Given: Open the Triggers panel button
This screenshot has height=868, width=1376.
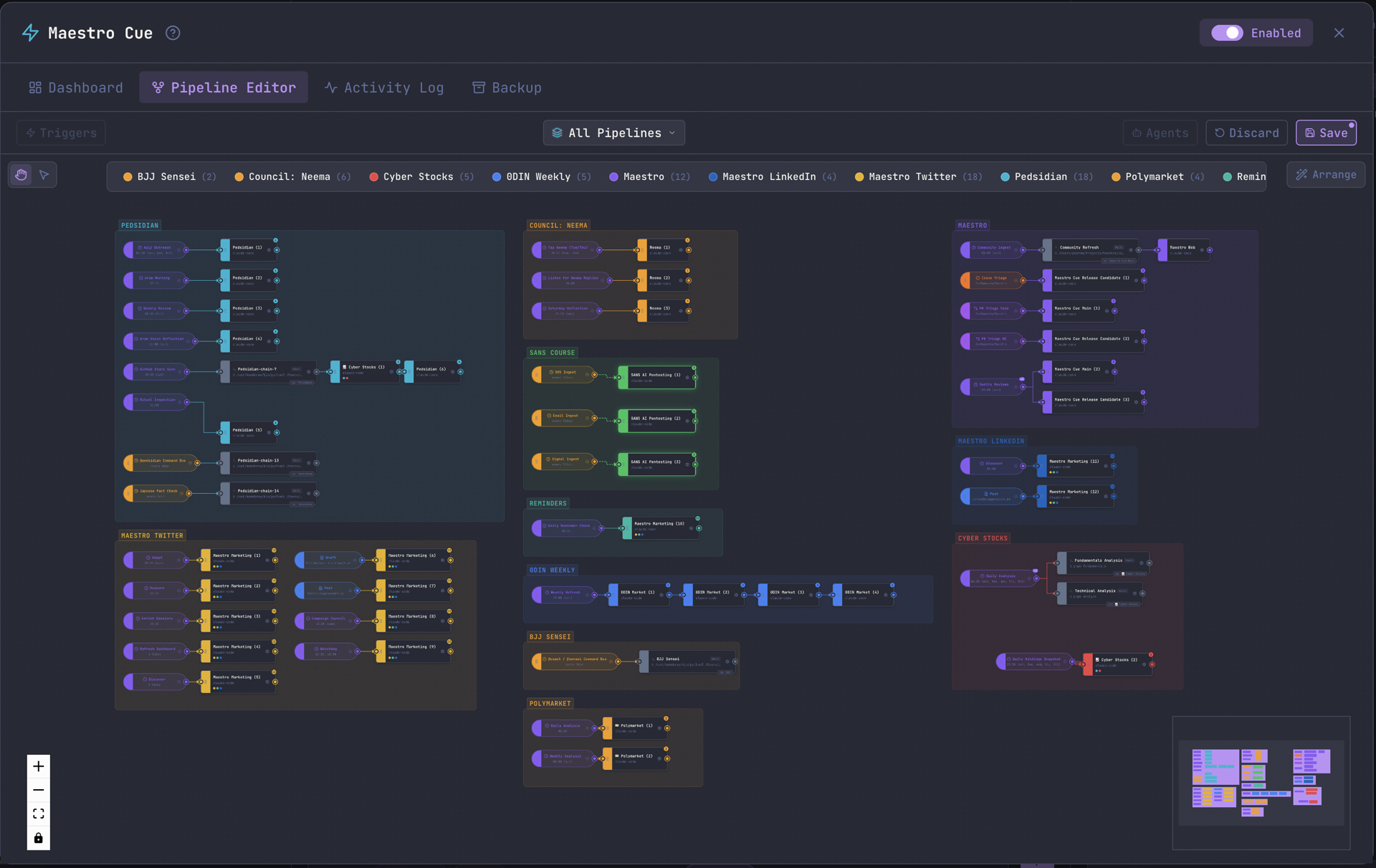Looking at the screenshot, I should coord(62,133).
